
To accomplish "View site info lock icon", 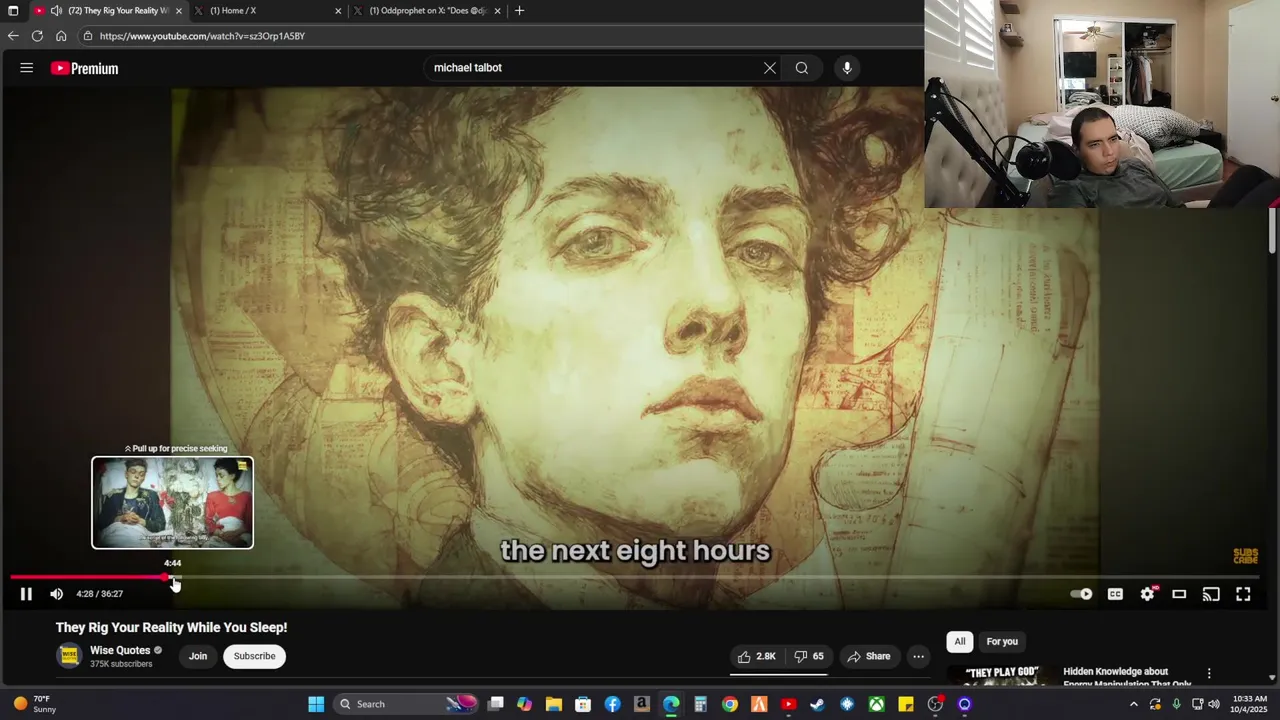I will (x=88, y=36).
